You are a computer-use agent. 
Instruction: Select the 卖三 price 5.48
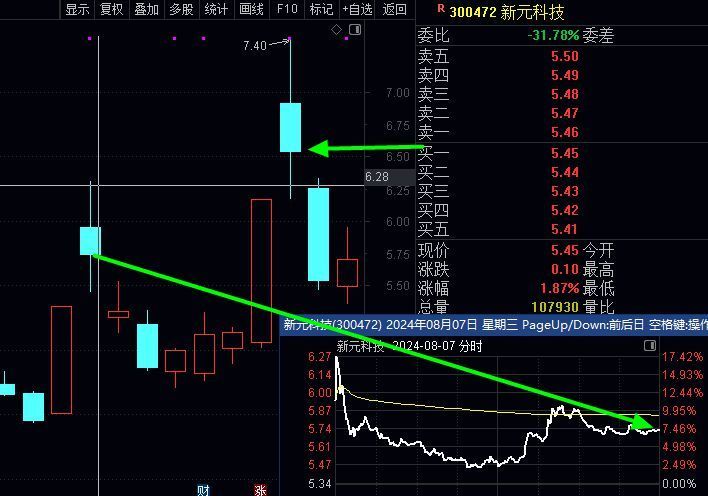click(564, 94)
